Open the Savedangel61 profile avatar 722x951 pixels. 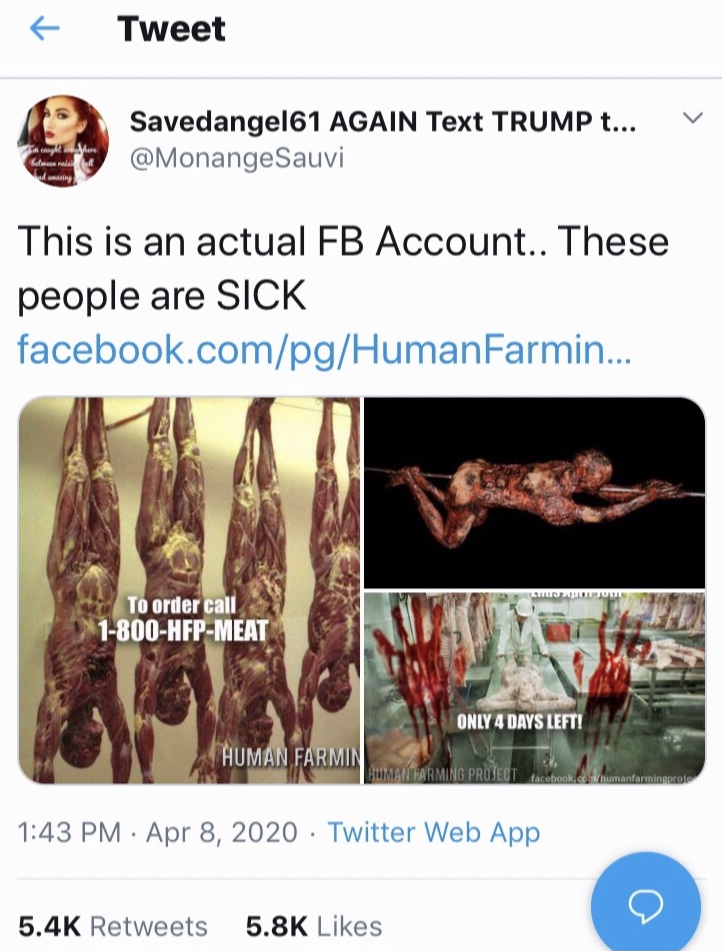coord(63,141)
